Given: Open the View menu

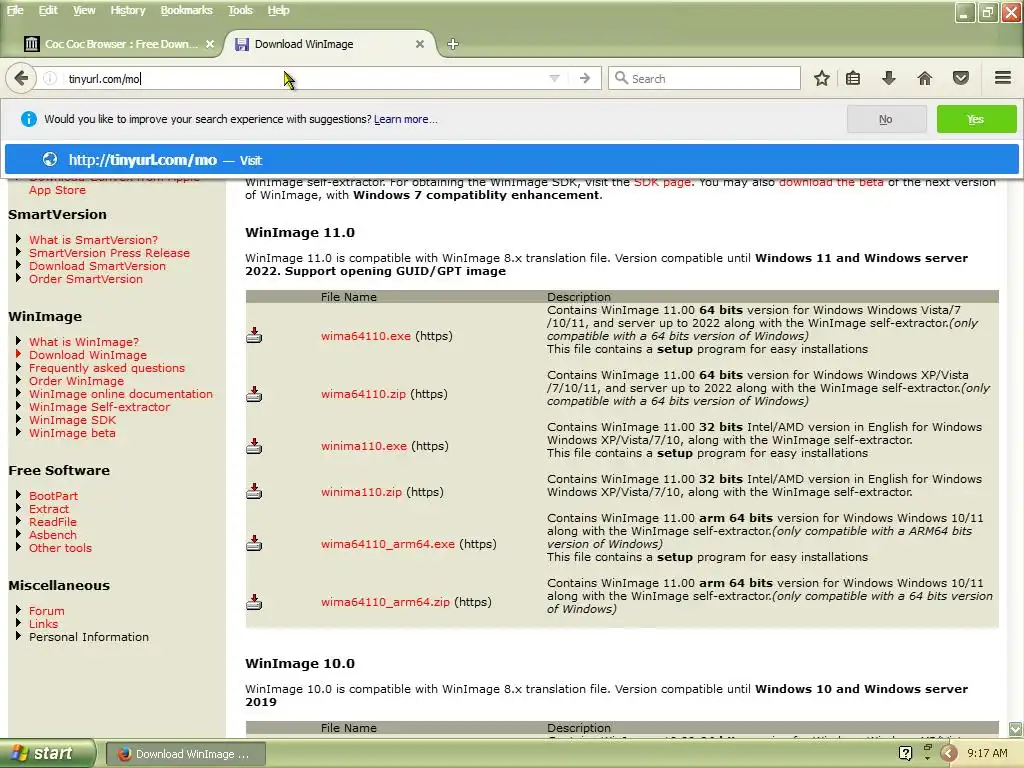Looking at the screenshot, I should 84,10.
